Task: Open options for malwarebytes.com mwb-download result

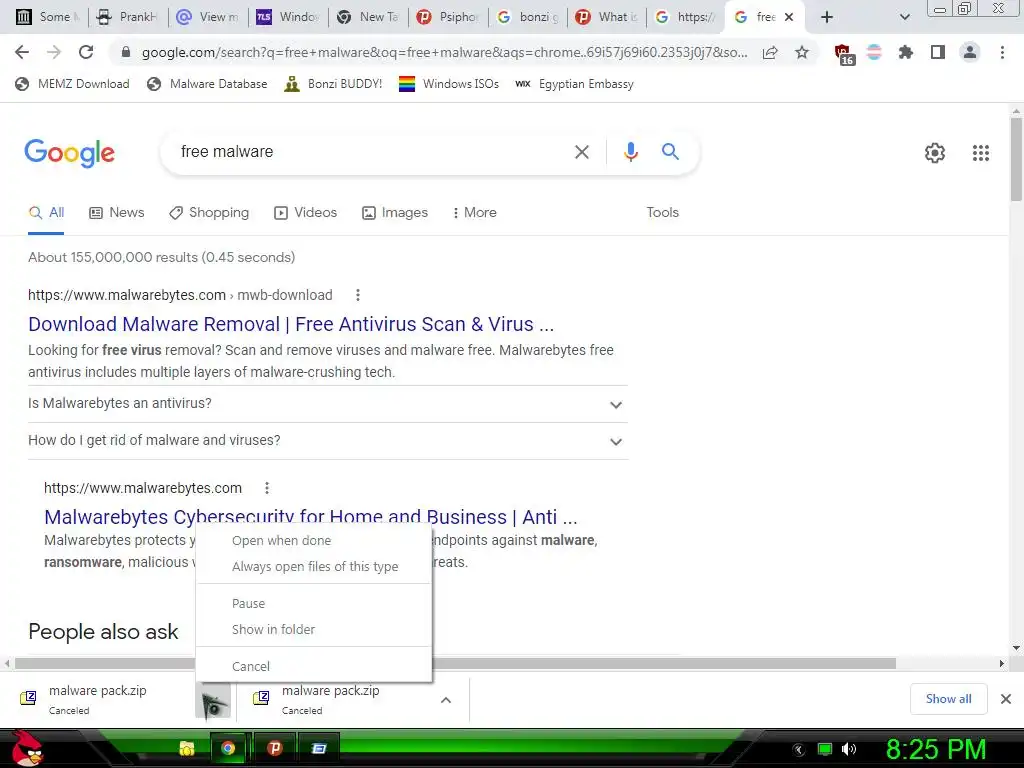Action: pyautogui.click(x=357, y=295)
